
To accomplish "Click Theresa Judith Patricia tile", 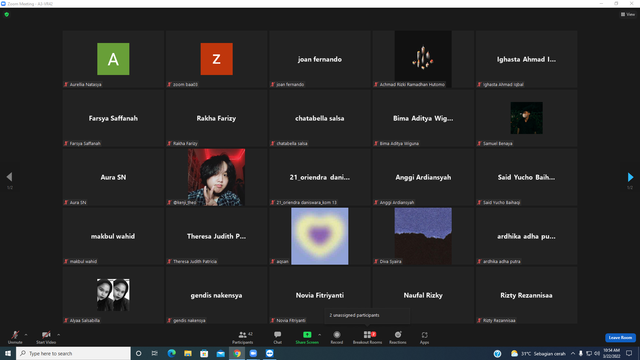I will coord(216,236).
